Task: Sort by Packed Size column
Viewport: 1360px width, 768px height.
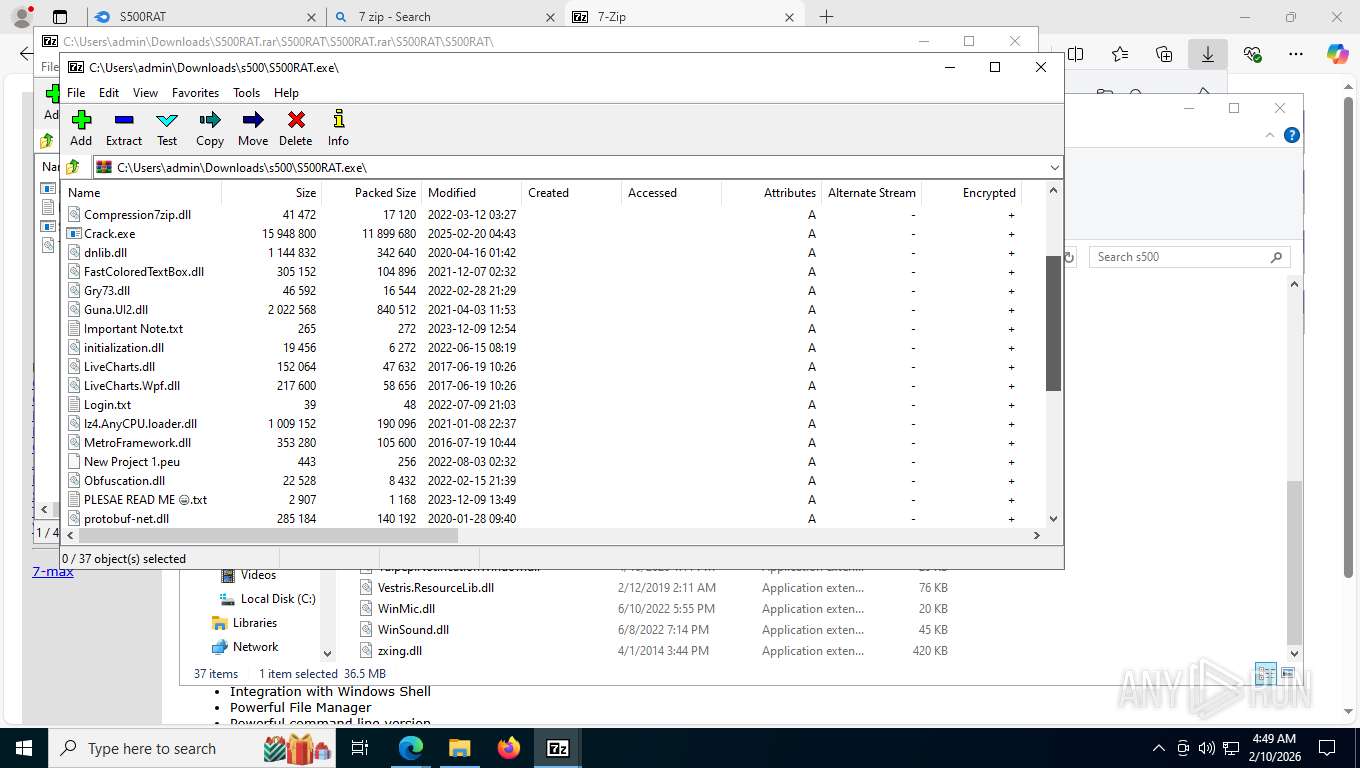Action: [x=371, y=193]
